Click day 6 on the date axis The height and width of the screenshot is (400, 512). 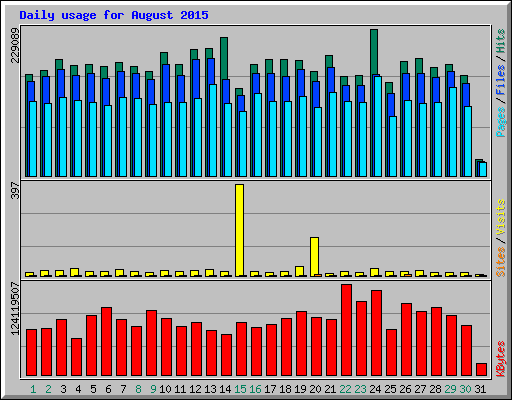pyautogui.click(x=108, y=389)
